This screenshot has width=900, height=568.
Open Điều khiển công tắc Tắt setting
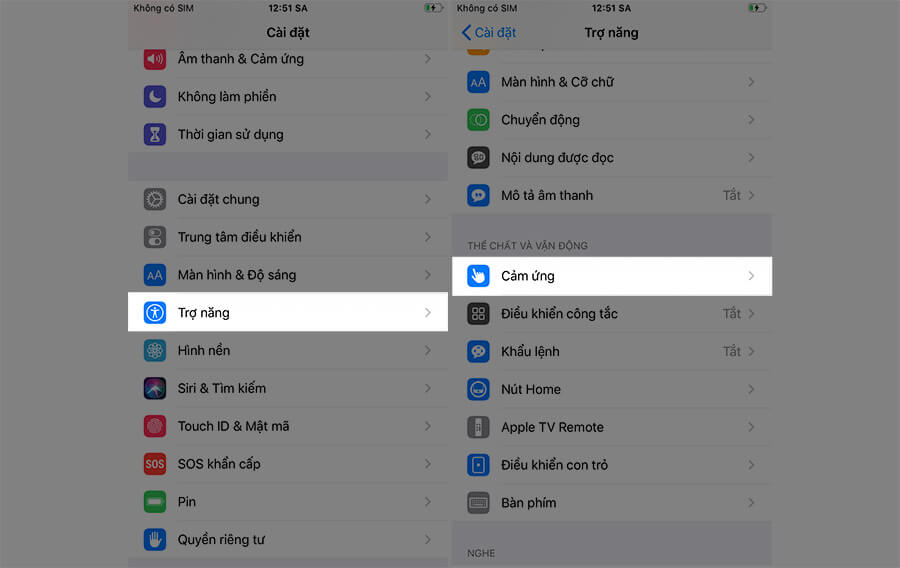tap(732, 313)
